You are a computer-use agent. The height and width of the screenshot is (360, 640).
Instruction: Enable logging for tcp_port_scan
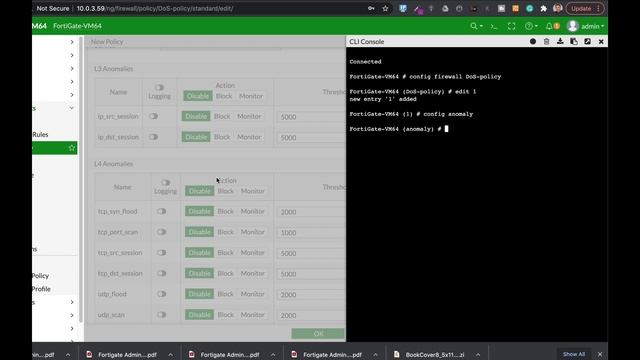(162, 232)
